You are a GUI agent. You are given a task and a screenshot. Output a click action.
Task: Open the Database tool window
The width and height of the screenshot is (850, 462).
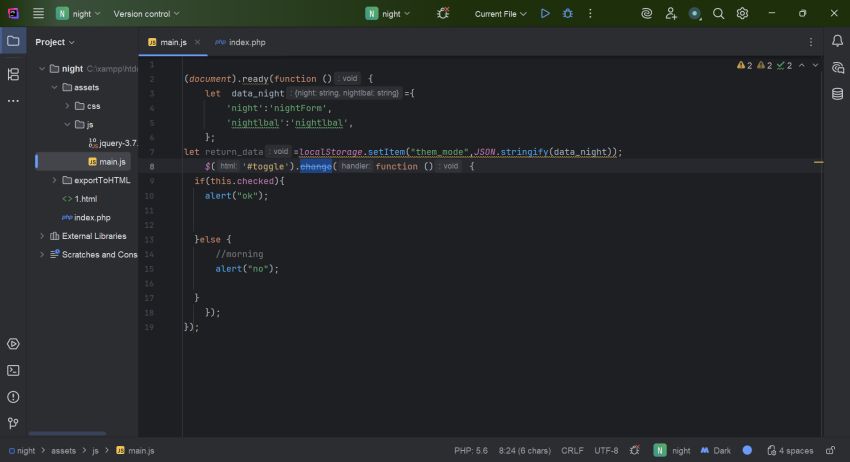click(x=837, y=94)
